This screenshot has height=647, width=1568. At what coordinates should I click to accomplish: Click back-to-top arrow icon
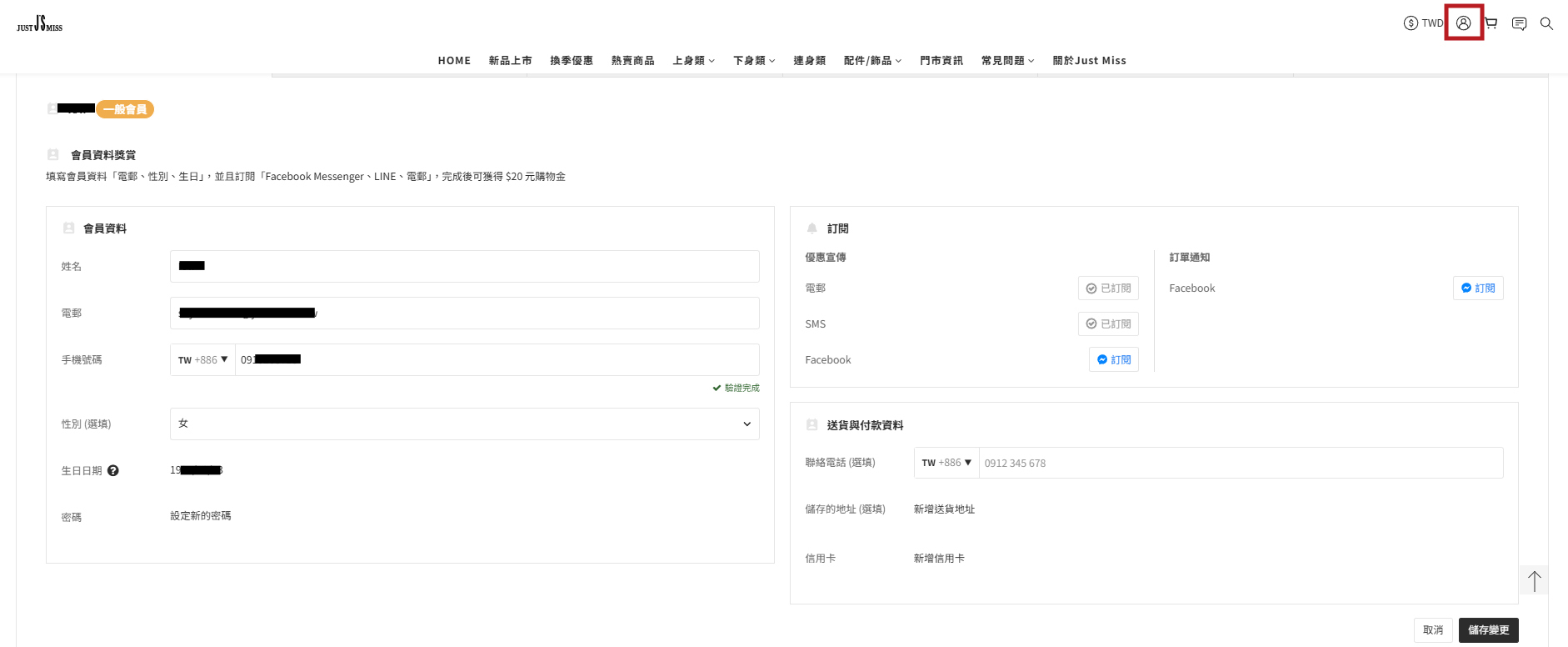point(1534,581)
